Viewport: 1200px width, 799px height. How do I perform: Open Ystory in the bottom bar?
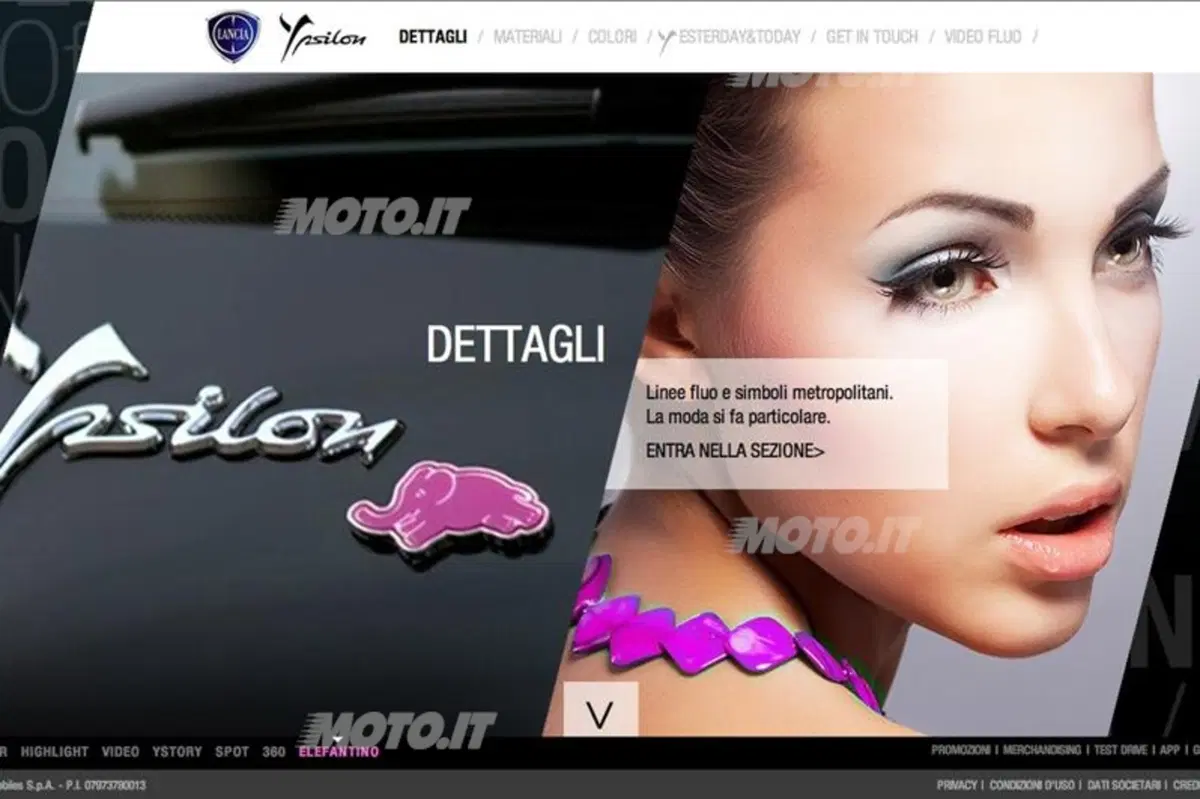177,752
